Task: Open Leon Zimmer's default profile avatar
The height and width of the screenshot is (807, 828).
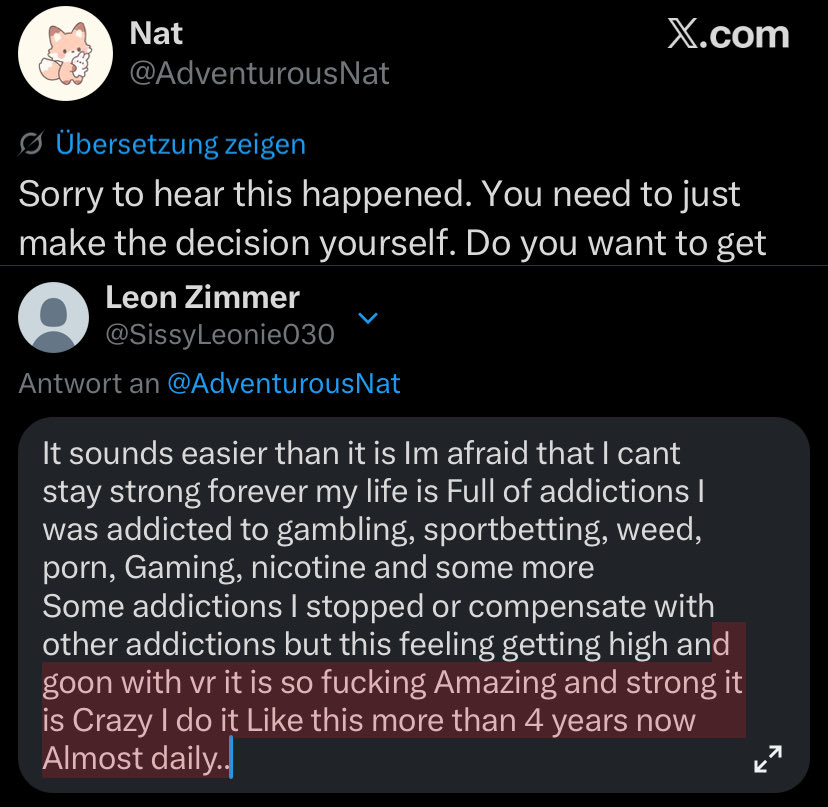Action: tap(53, 317)
